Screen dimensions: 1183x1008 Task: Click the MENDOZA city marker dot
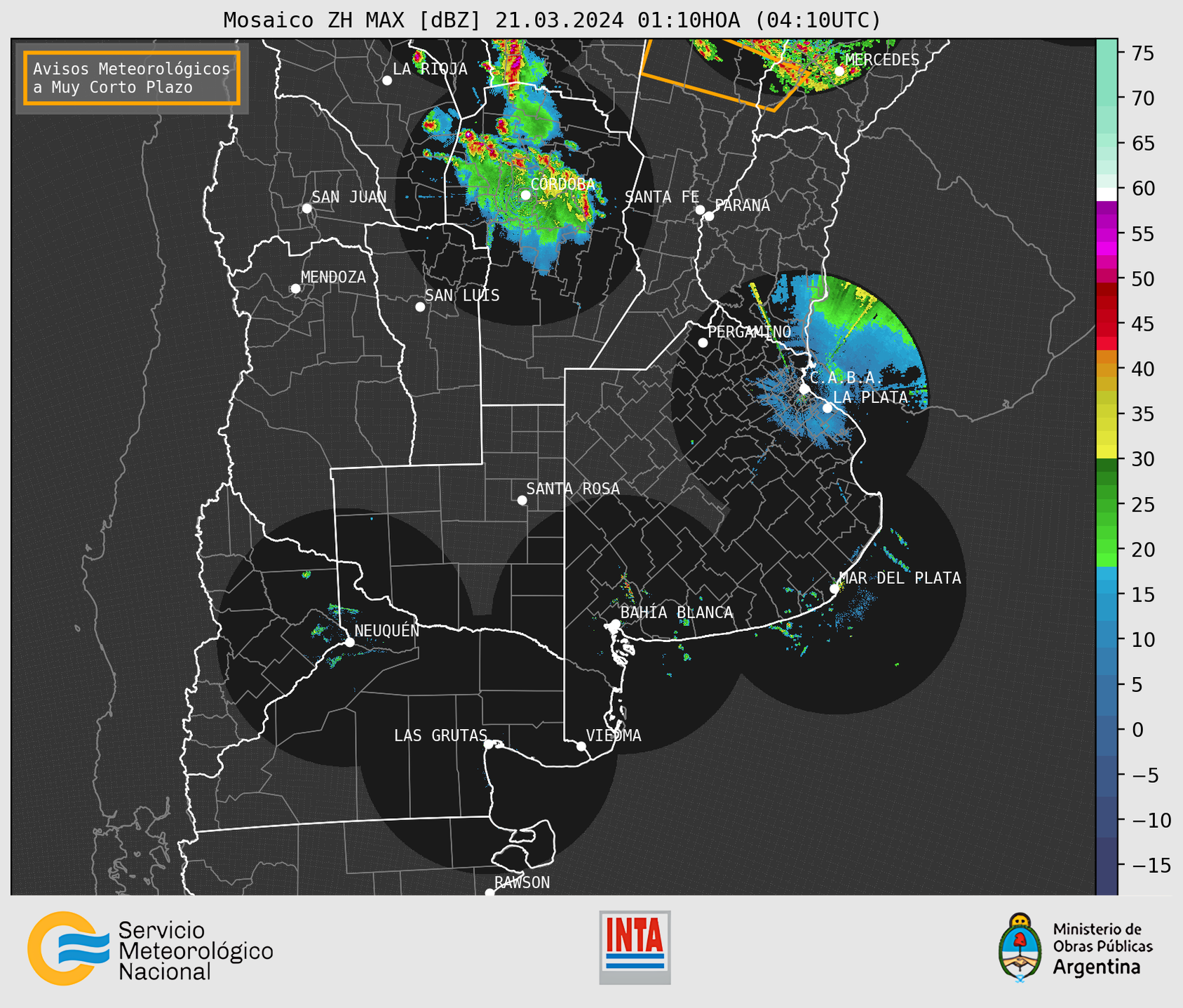tap(295, 289)
